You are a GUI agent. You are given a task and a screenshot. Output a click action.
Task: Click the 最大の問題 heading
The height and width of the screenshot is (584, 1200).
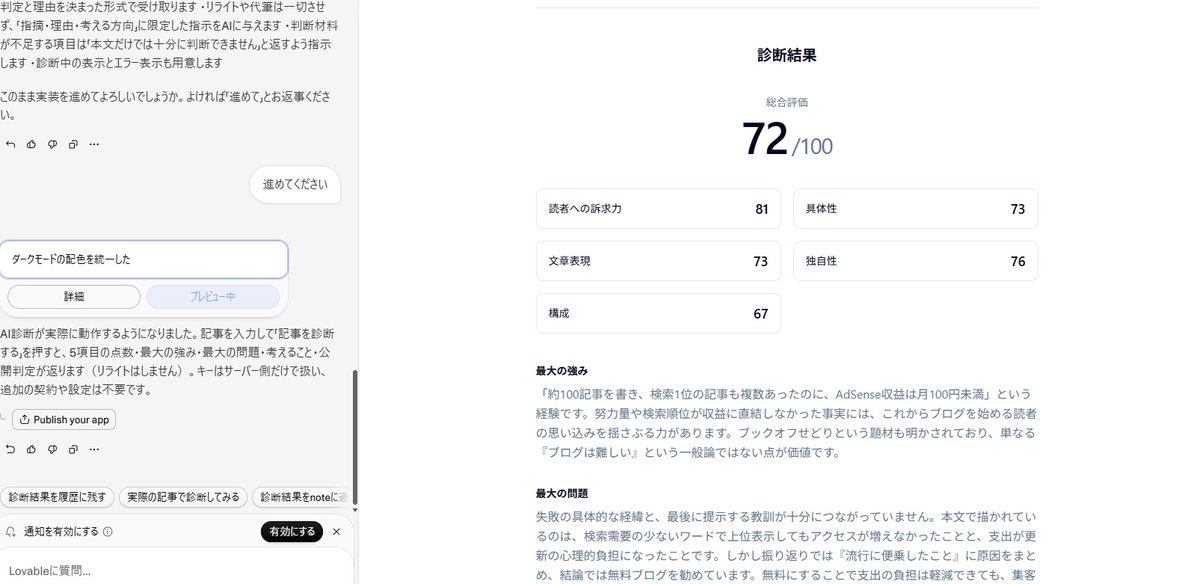(x=562, y=494)
